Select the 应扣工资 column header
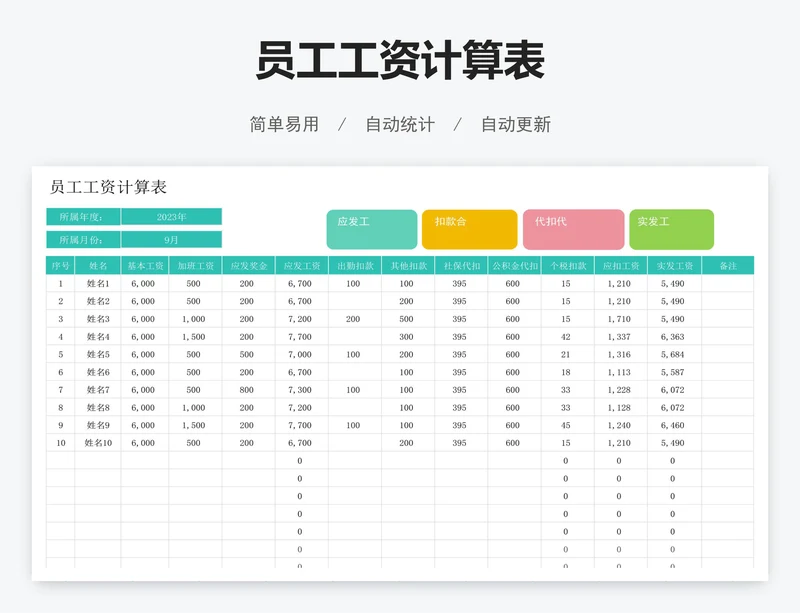 pyautogui.click(x=621, y=265)
